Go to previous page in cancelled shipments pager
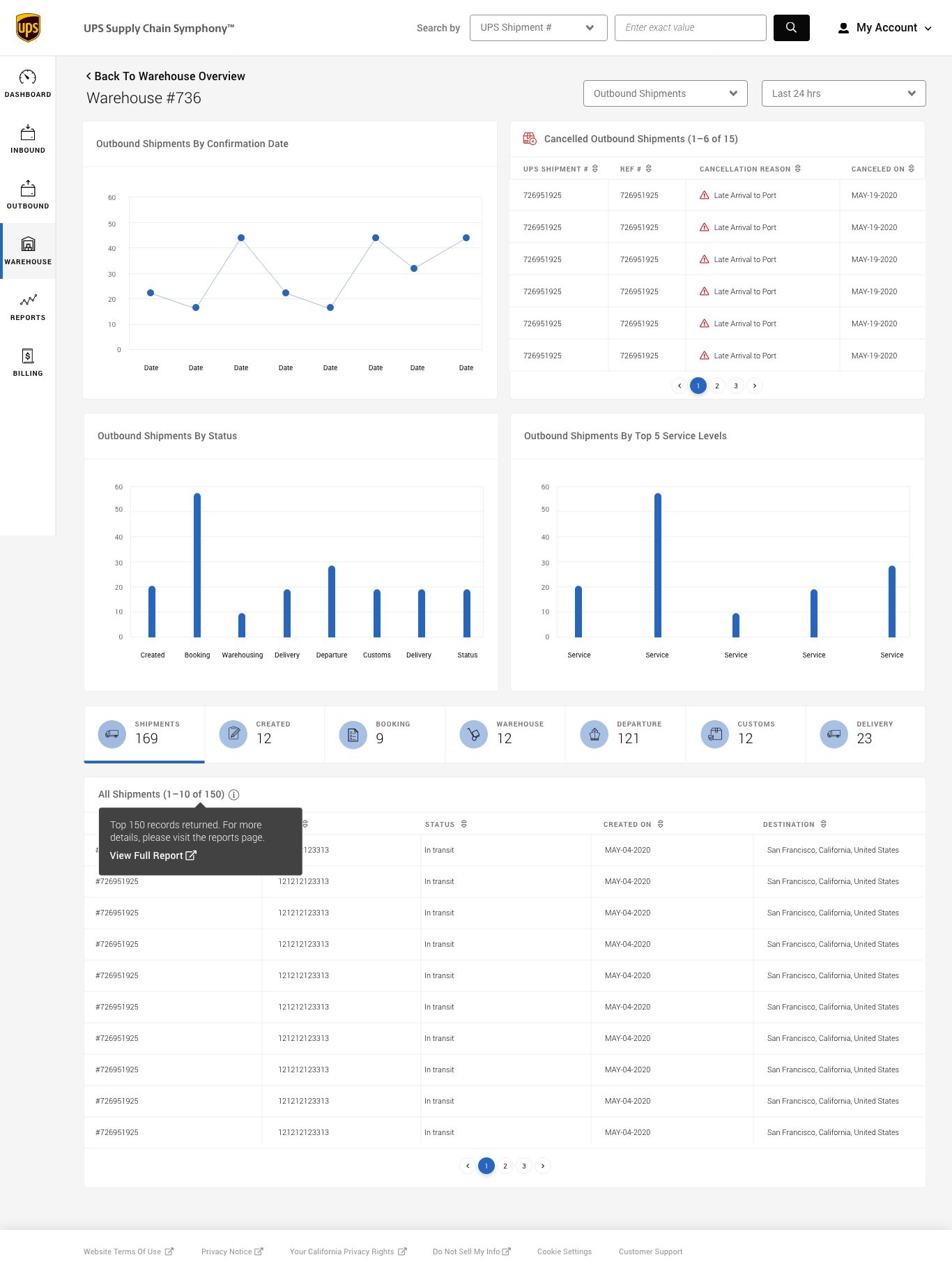The height and width of the screenshot is (1271, 952). coord(680,386)
